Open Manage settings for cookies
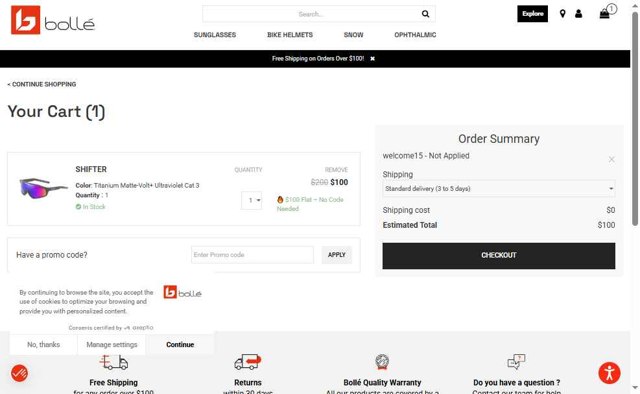 pyautogui.click(x=112, y=345)
